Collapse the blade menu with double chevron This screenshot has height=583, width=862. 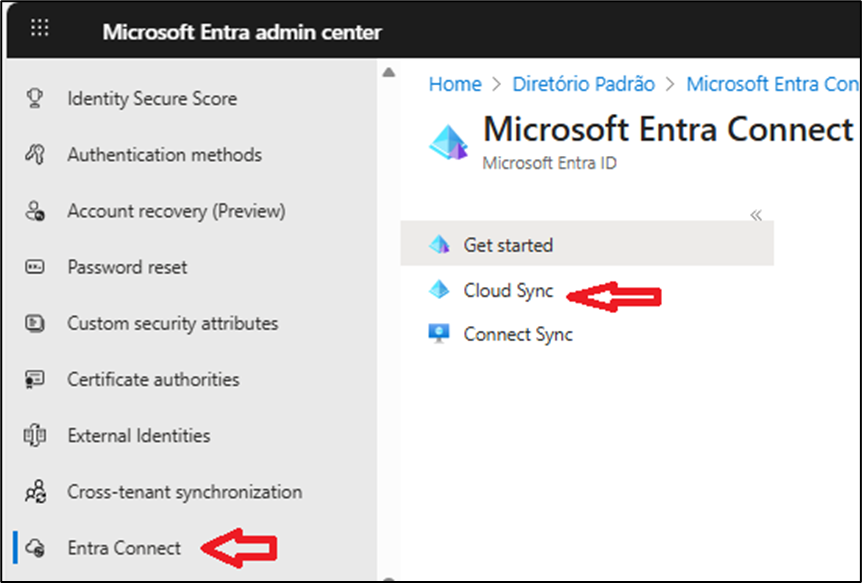point(756,215)
